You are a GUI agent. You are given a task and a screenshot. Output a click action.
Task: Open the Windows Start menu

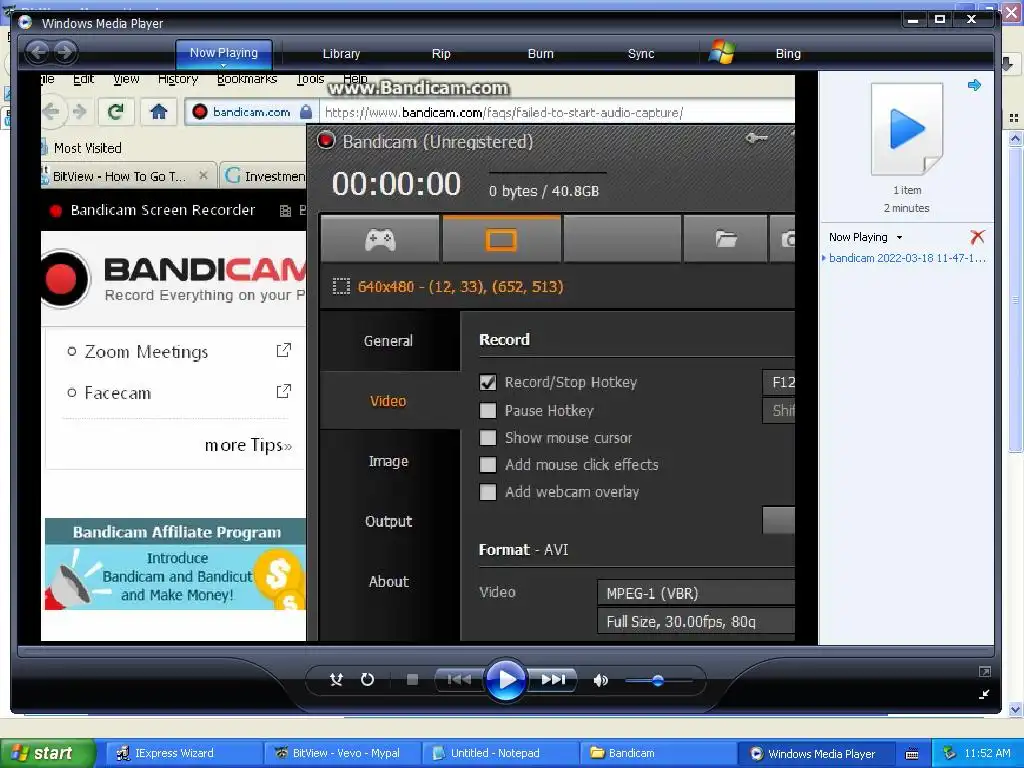tap(47, 753)
